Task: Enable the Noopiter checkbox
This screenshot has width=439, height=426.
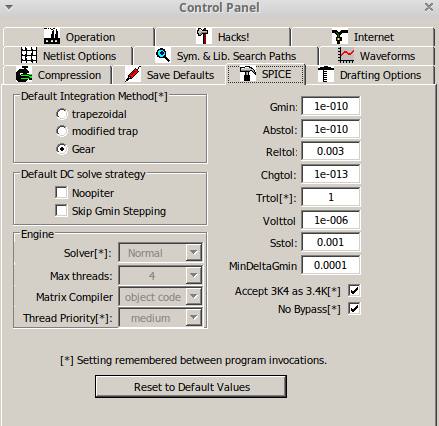Action: click(x=61, y=193)
